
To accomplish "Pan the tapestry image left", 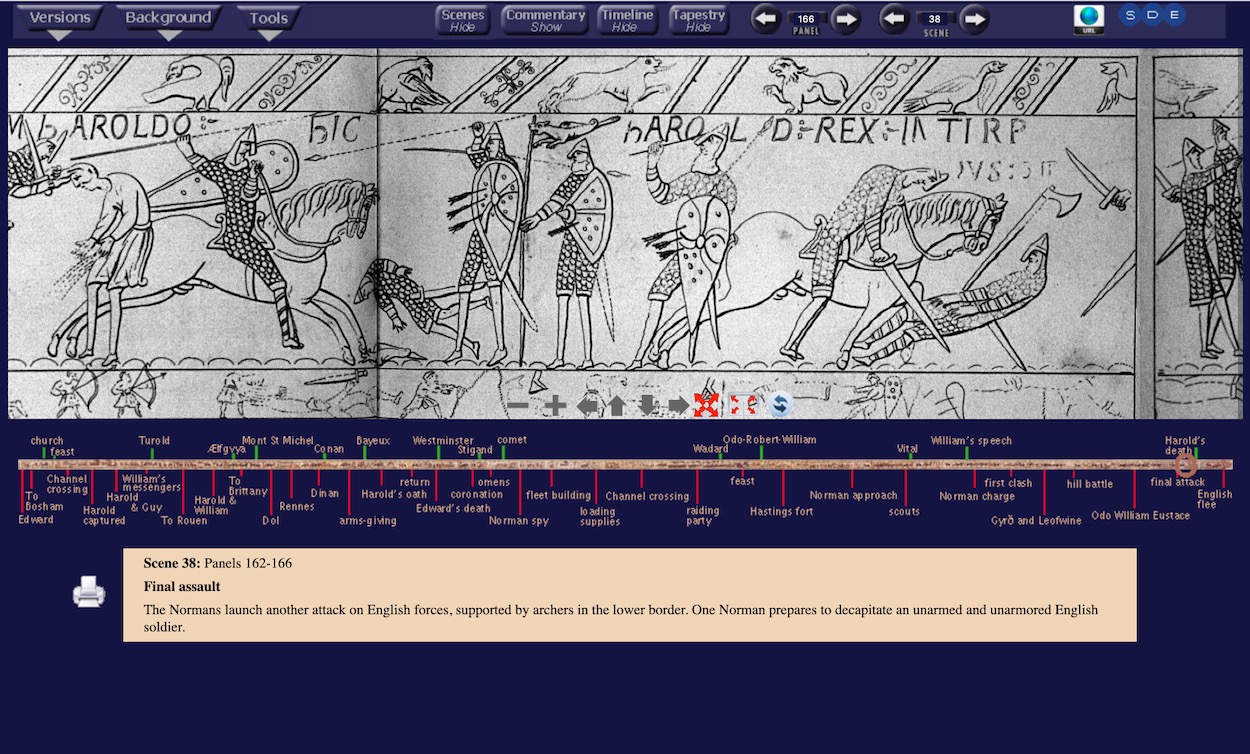I will click(588, 405).
